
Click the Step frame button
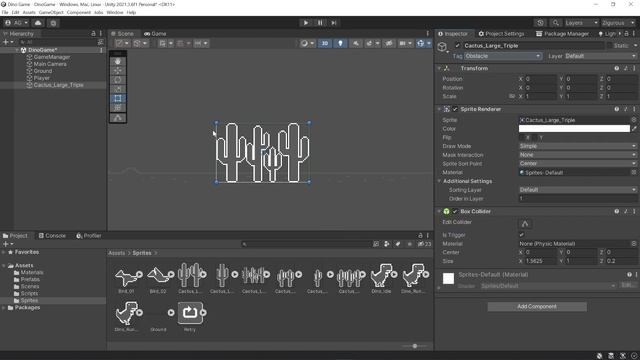coord(334,23)
